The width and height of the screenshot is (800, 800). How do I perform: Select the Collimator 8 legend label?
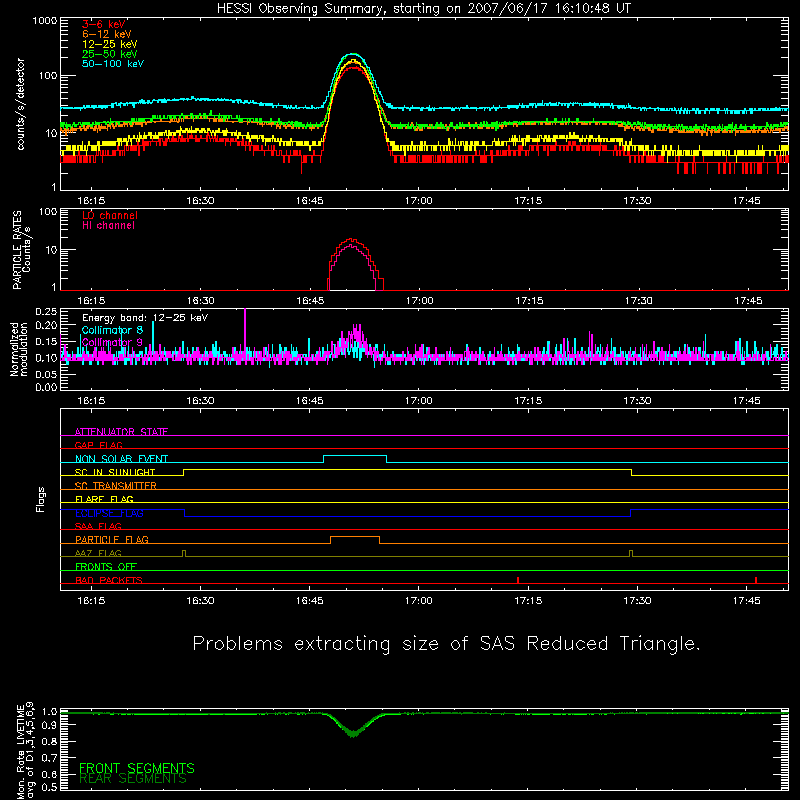(x=112, y=330)
